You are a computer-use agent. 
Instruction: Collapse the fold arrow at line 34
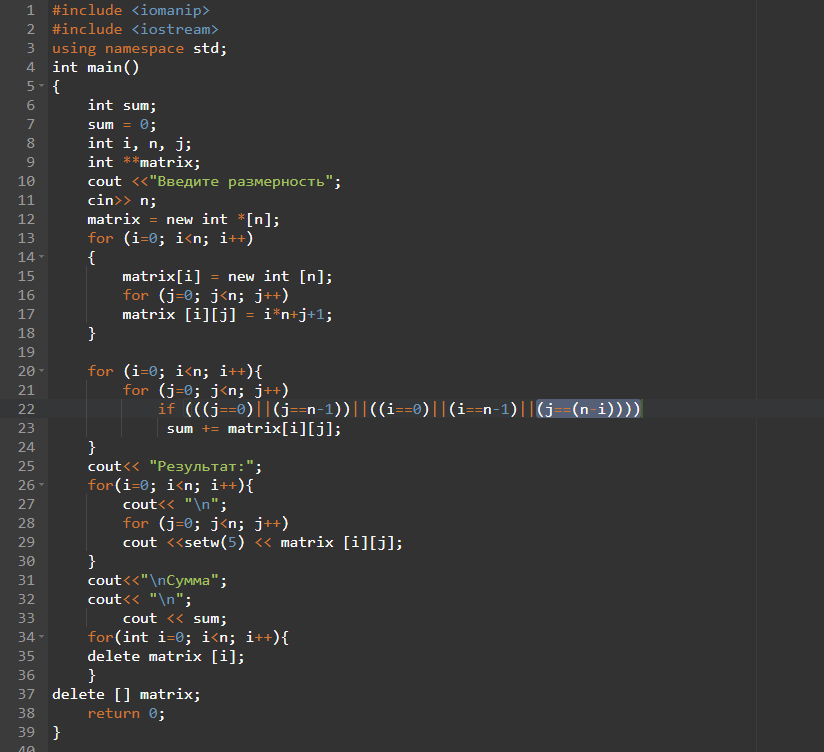coord(42,637)
